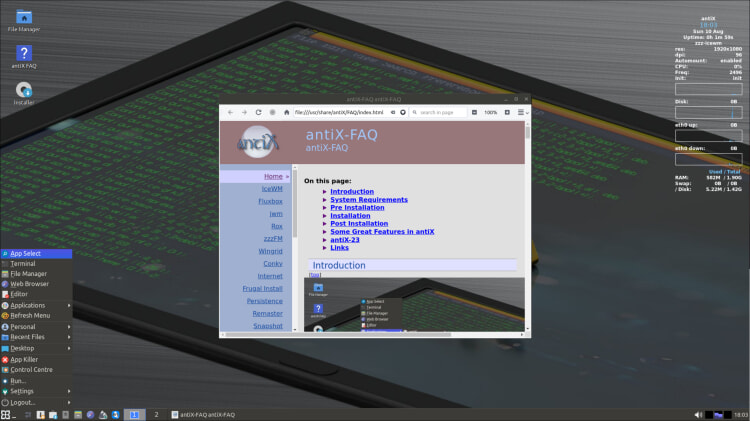Open the System Requirements link
This screenshot has height=421, width=750.
[x=369, y=199]
